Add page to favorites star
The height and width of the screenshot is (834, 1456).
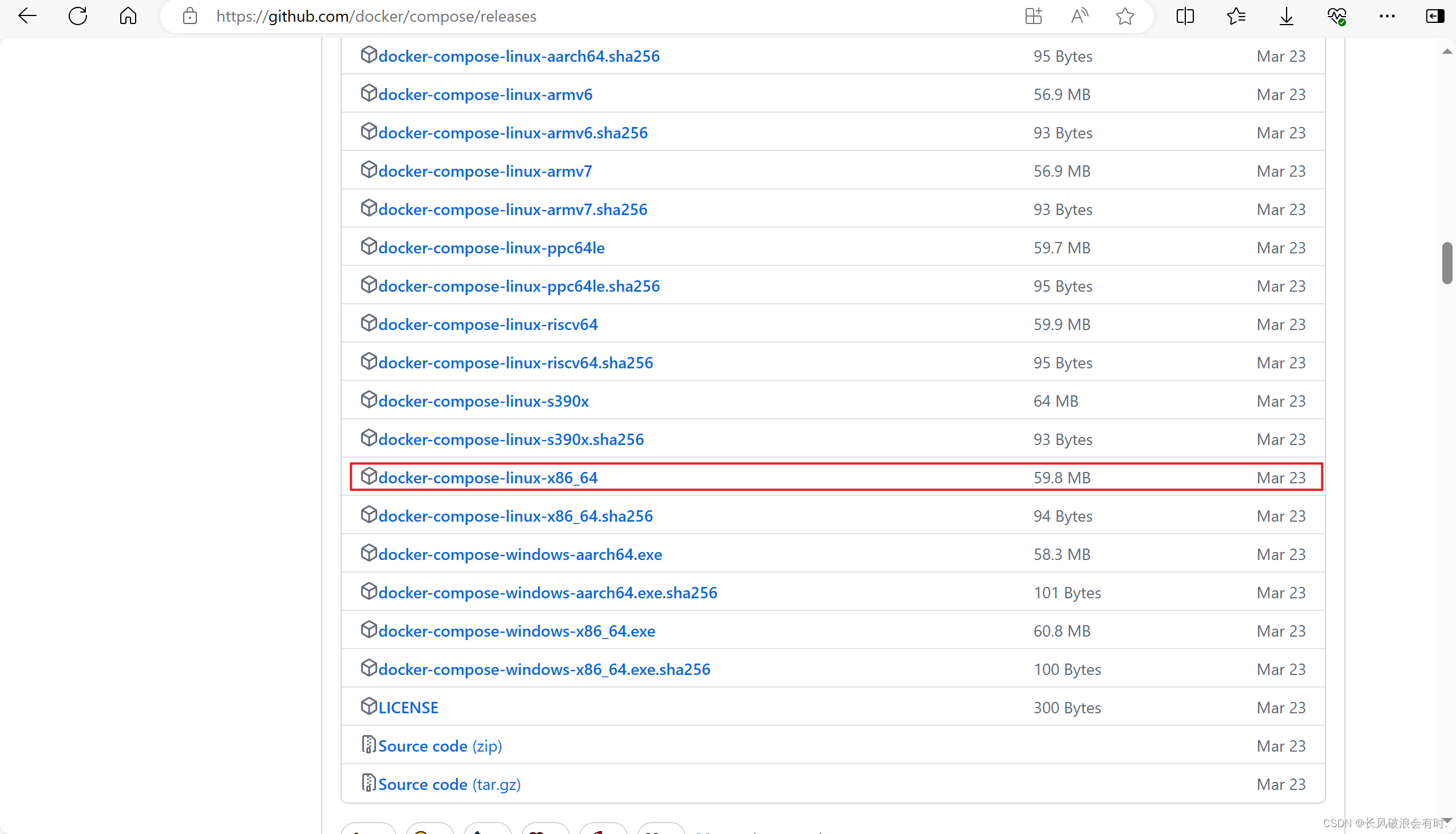(1125, 16)
